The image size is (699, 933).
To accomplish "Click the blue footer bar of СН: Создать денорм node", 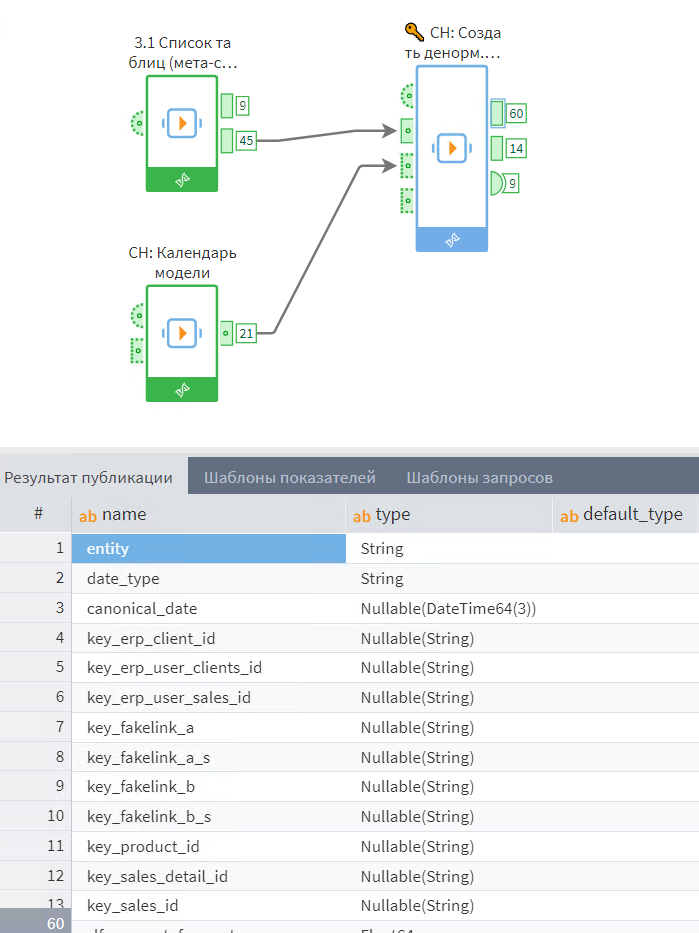I will tap(452, 239).
